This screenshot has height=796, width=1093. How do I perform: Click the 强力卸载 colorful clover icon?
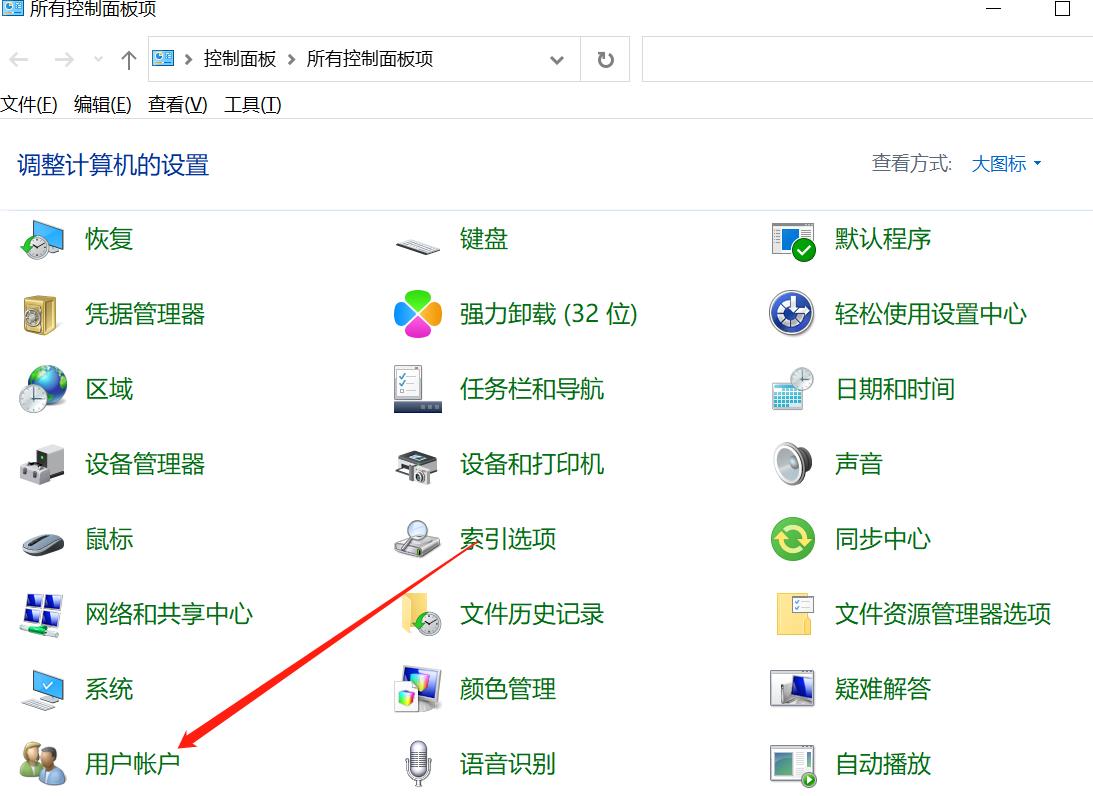[418, 314]
